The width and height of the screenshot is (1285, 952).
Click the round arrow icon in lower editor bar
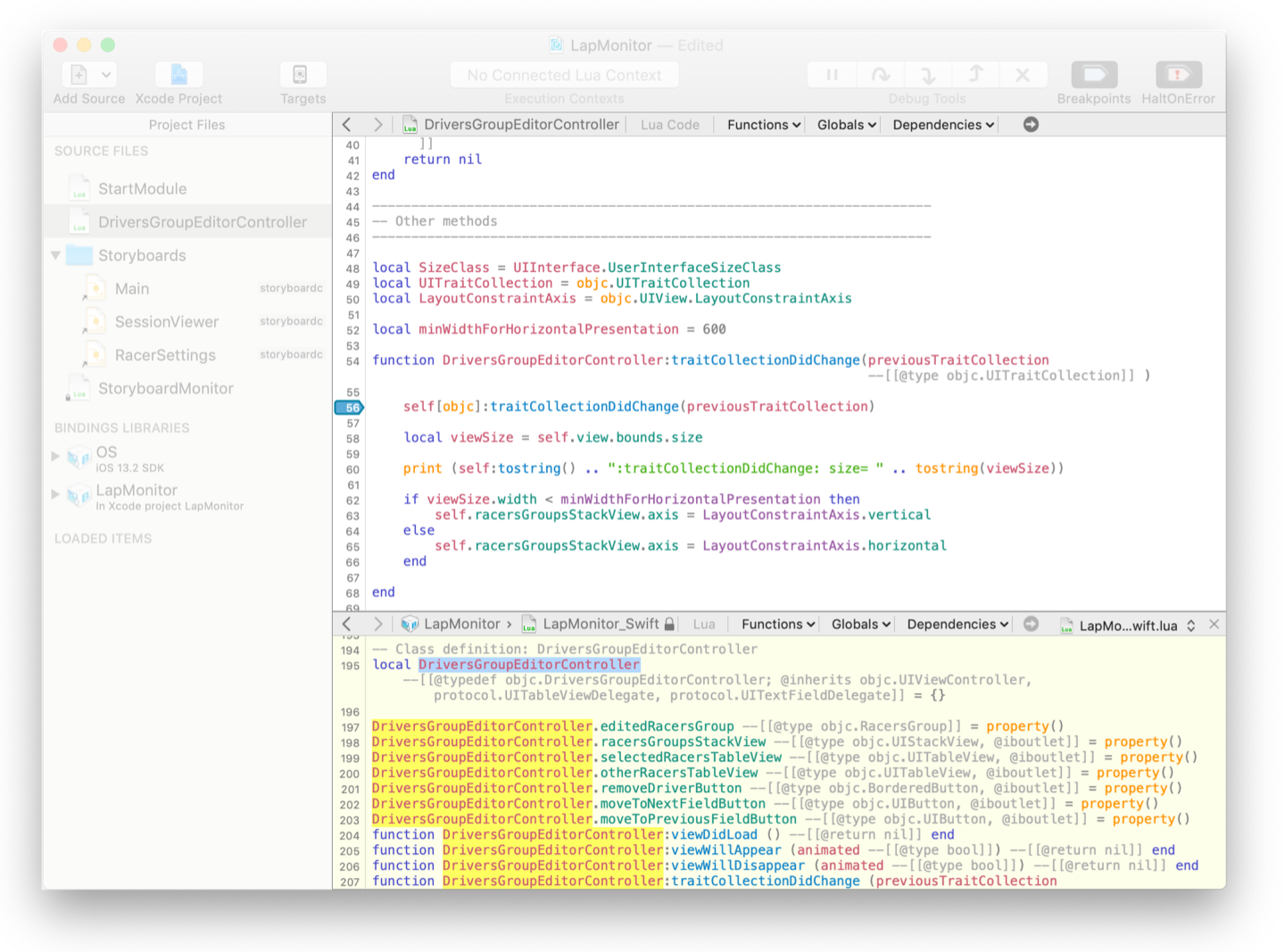pyautogui.click(x=1031, y=625)
